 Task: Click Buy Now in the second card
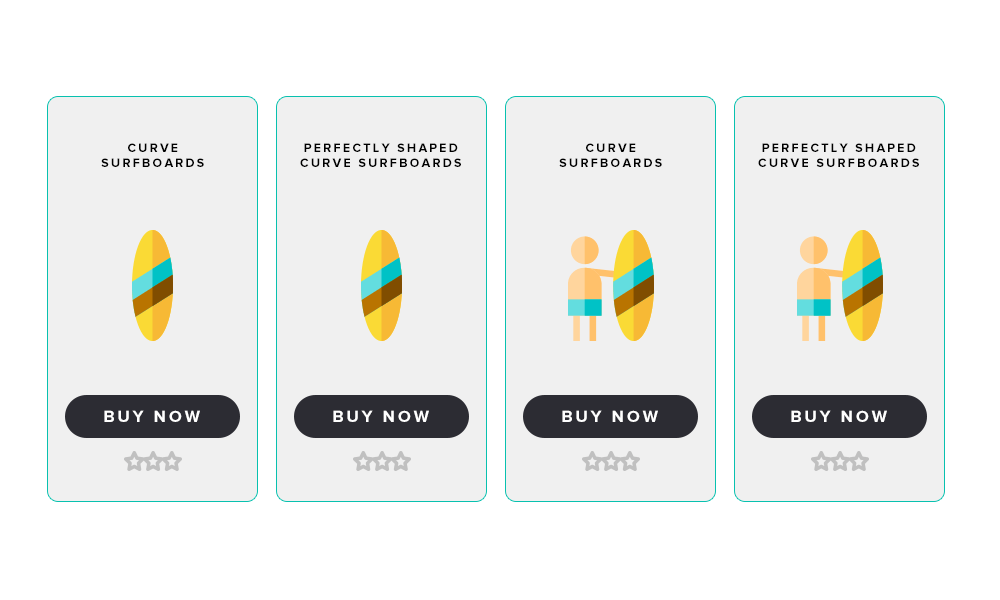click(381, 416)
